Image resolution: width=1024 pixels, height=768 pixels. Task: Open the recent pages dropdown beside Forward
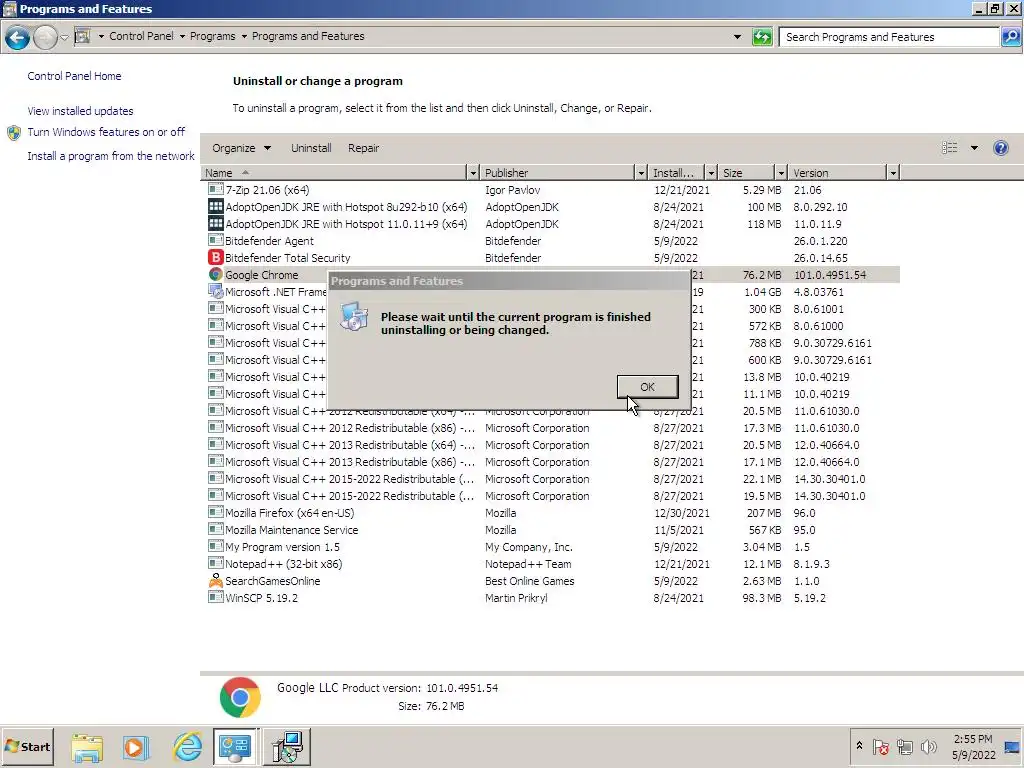pyautogui.click(x=64, y=38)
